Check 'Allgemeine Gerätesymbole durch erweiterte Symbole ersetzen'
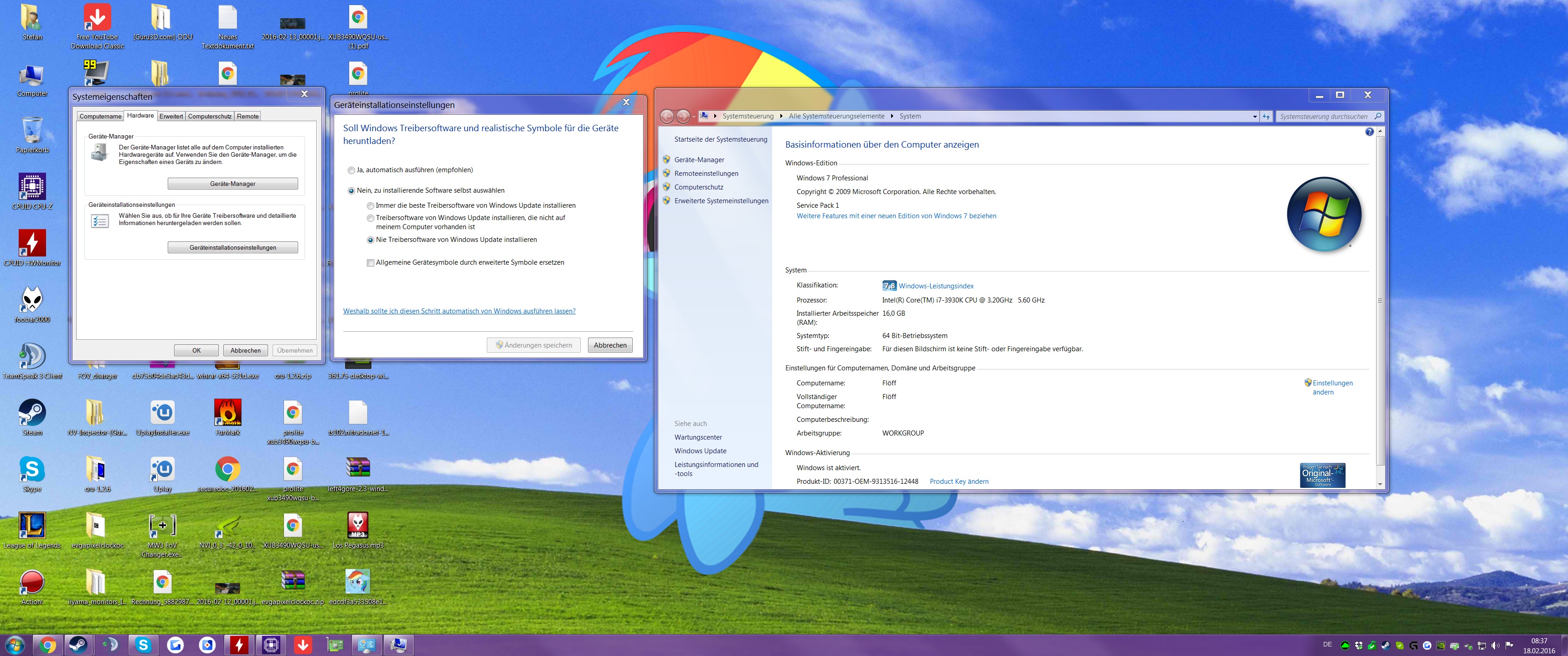The height and width of the screenshot is (656, 1568). (x=370, y=263)
